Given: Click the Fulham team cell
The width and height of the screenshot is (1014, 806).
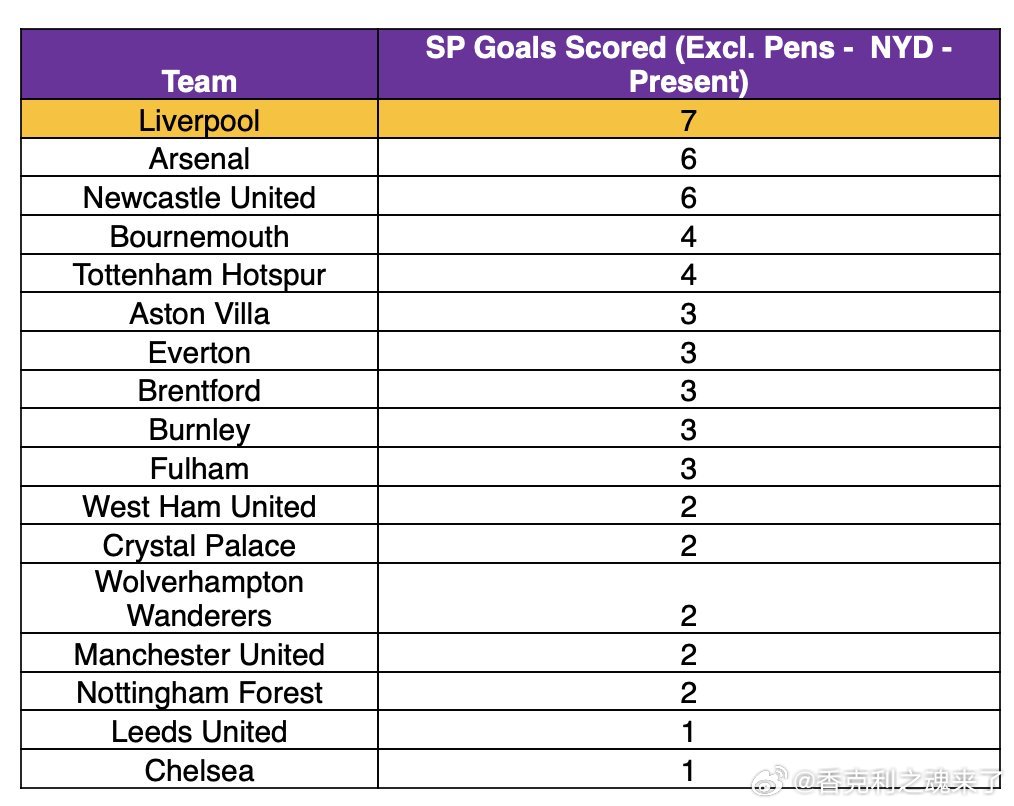Looking at the screenshot, I should click(199, 469).
